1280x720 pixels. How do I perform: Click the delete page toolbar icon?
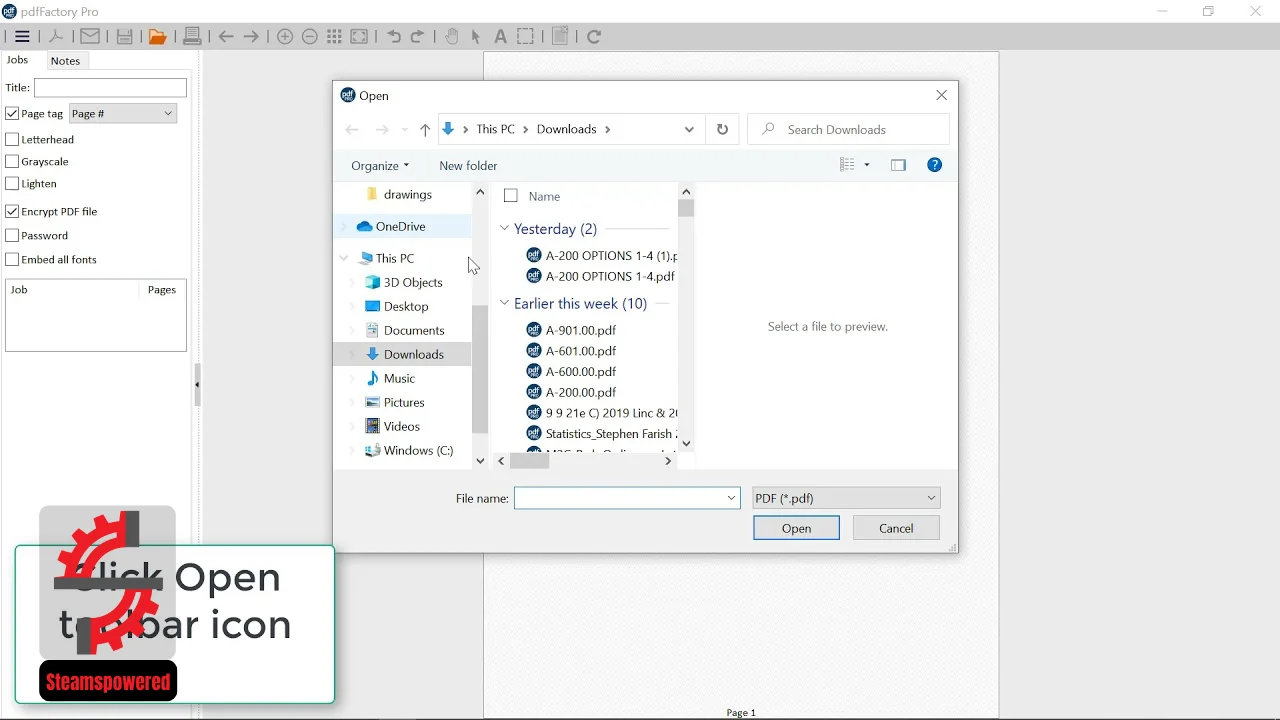(561, 36)
